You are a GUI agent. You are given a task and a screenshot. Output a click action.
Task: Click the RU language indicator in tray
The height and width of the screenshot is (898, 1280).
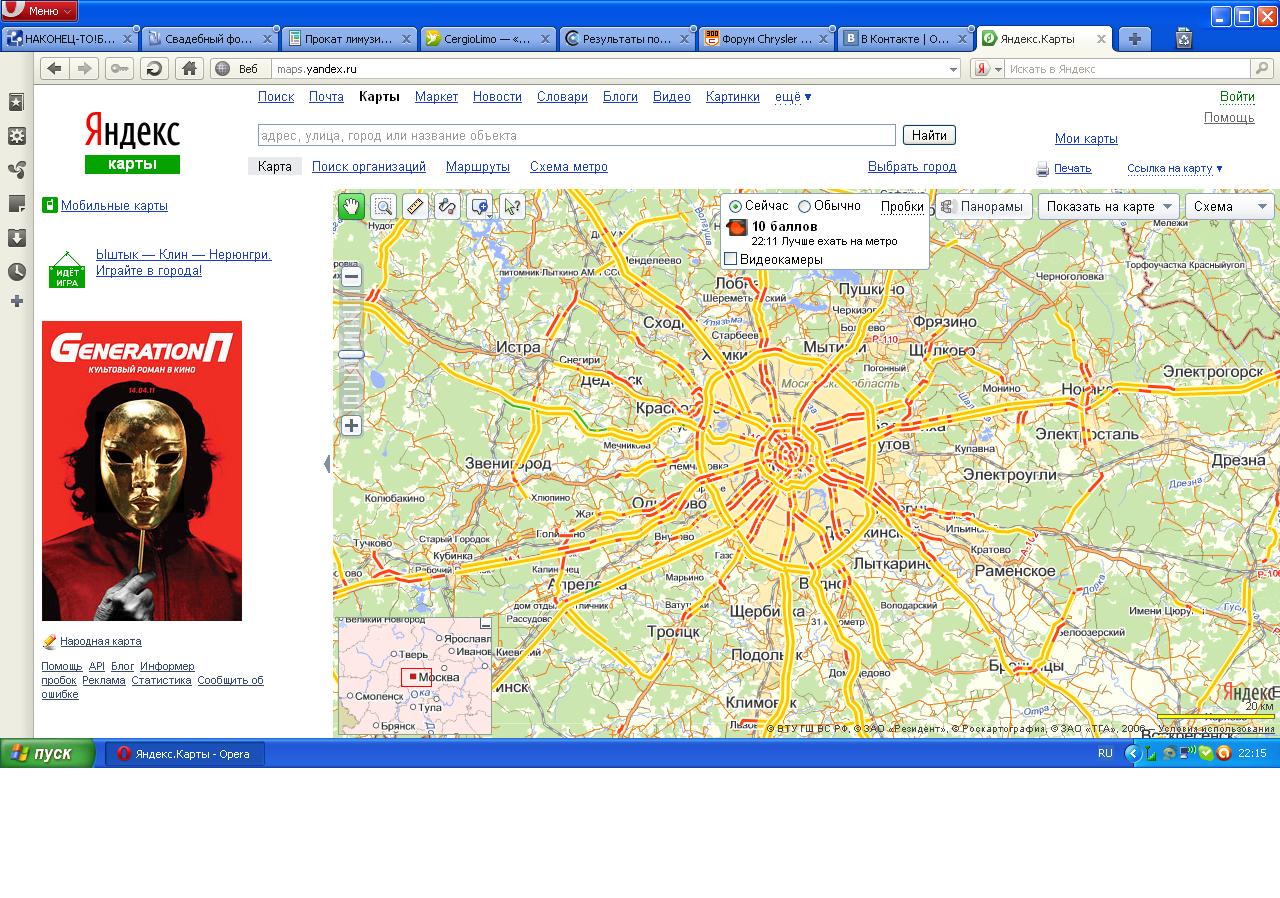(x=1105, y=753)
